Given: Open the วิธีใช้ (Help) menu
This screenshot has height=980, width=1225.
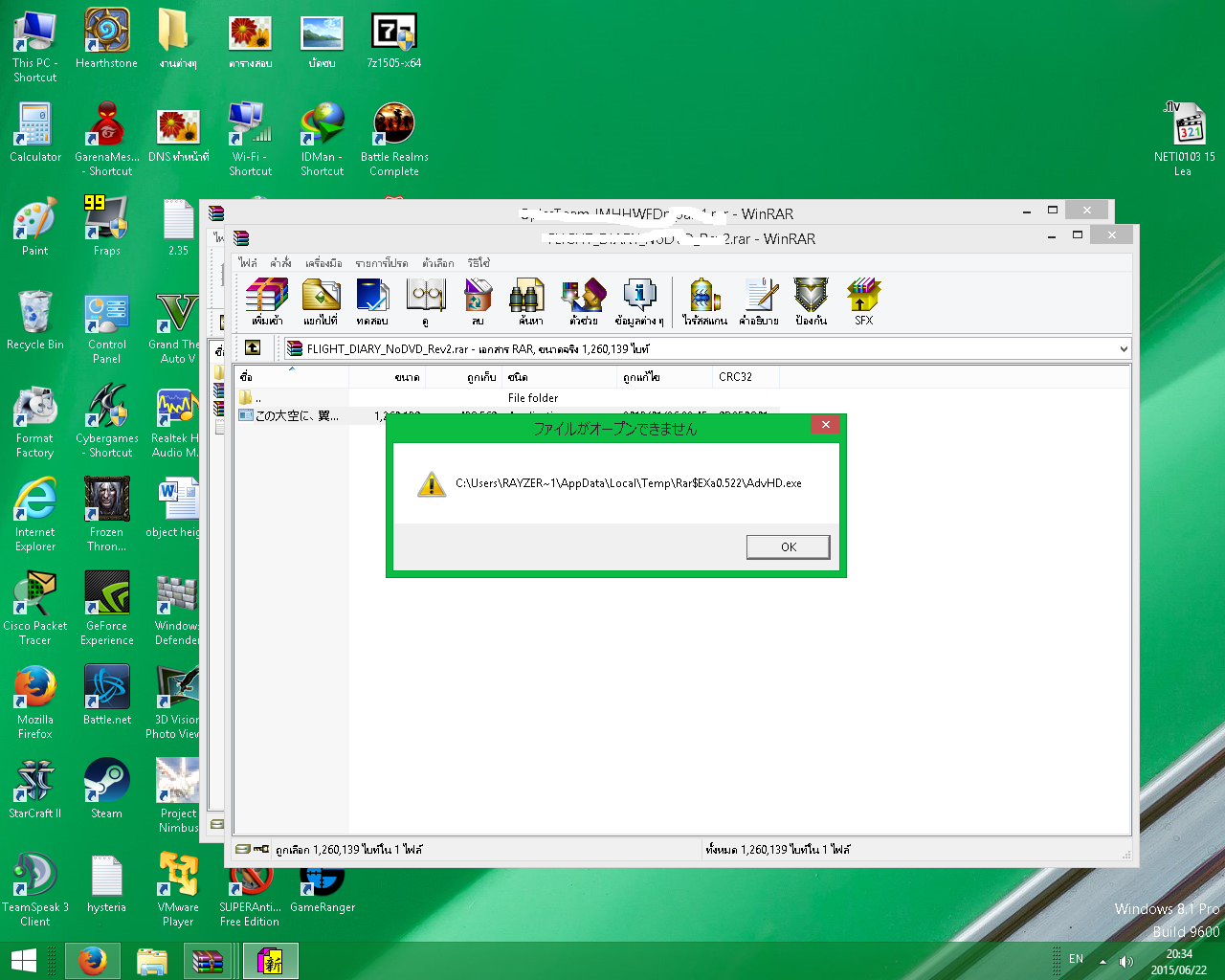Looking at the screenshot, I should tap(479, 263).
